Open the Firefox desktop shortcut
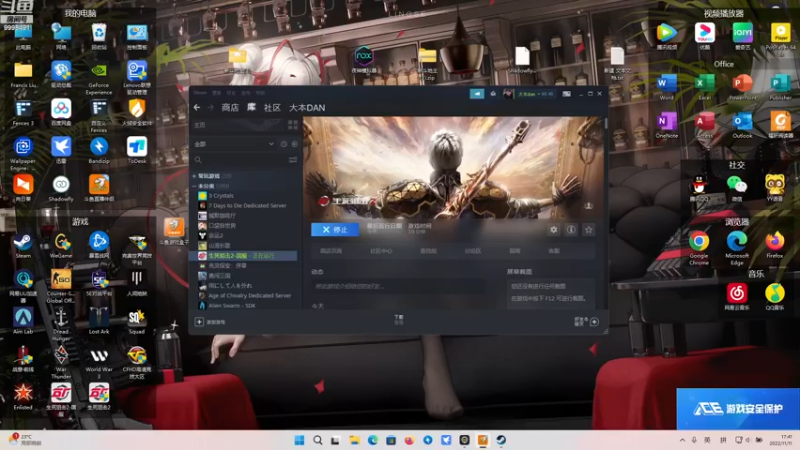This screenshot has width=800, height=450. pos(774,245)
